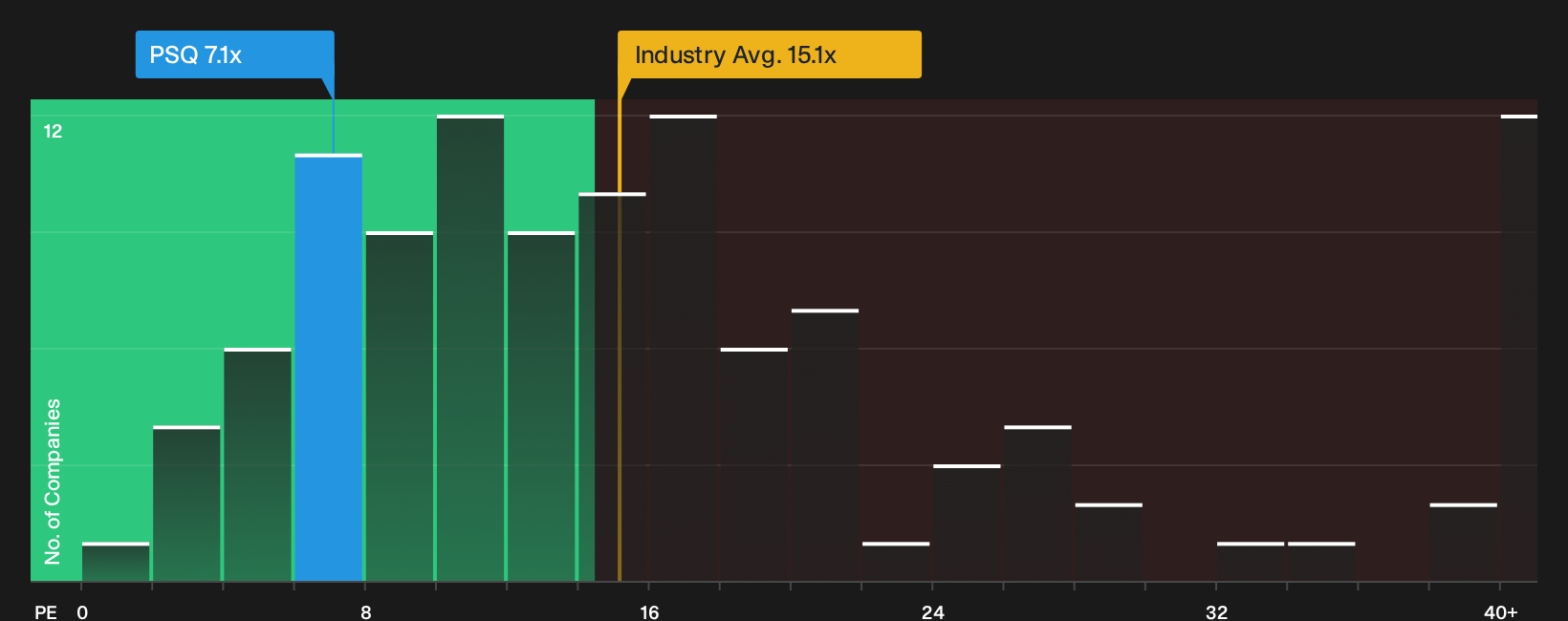
Task: Select the tall green bar at PE 10-12
Action: click(470, 348)
